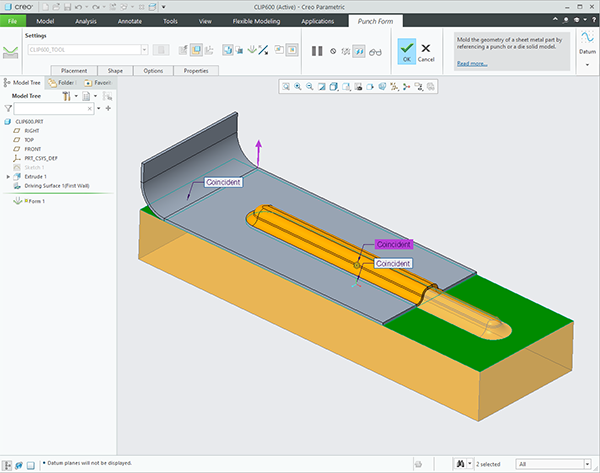Toggle the inheritance copy option icon
Image resolution: width=600 pixels, height=473 pixels.
click(240, 50)
